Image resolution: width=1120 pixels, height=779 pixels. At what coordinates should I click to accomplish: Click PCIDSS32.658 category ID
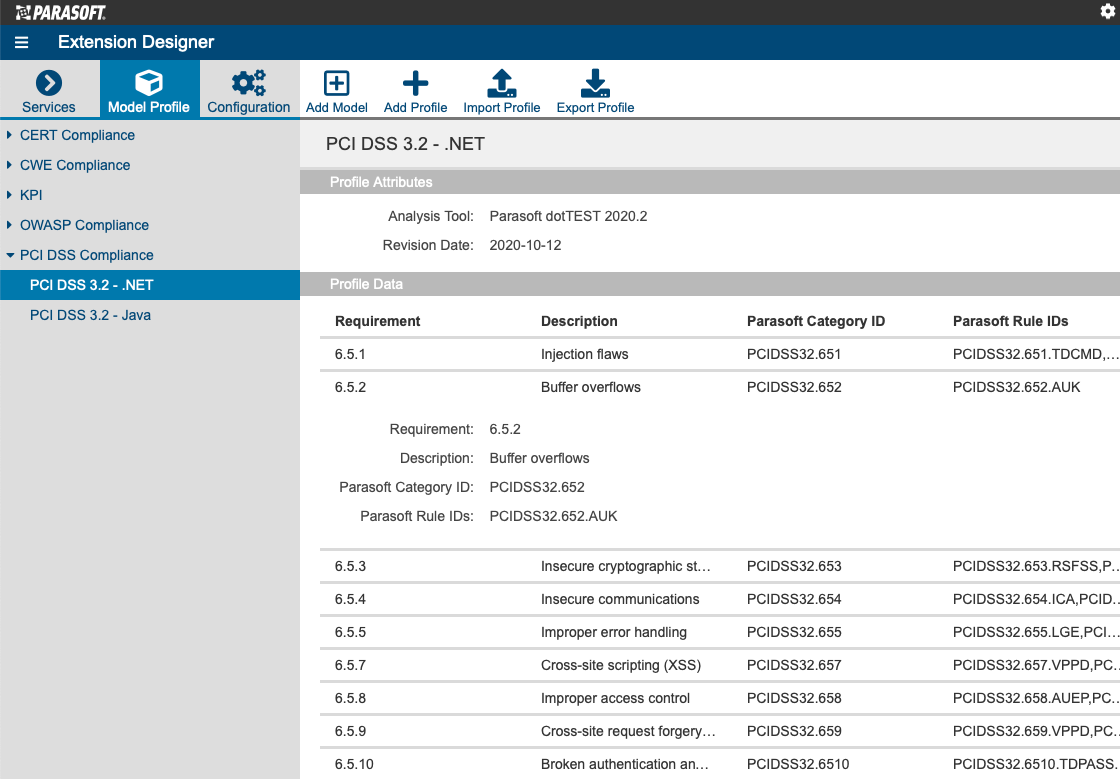(x=794, y=698)
